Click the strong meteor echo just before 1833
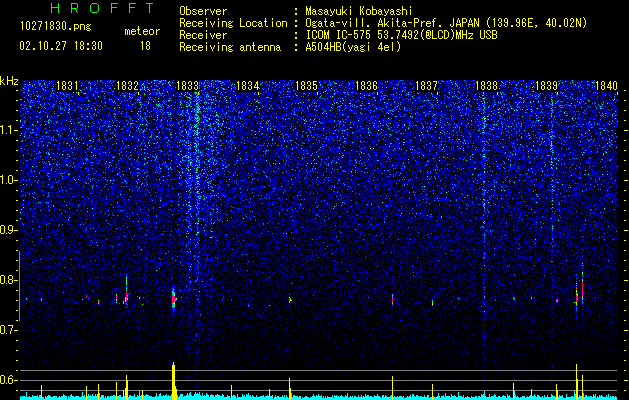This screenshot has height=400, width=629. (174, 298)
